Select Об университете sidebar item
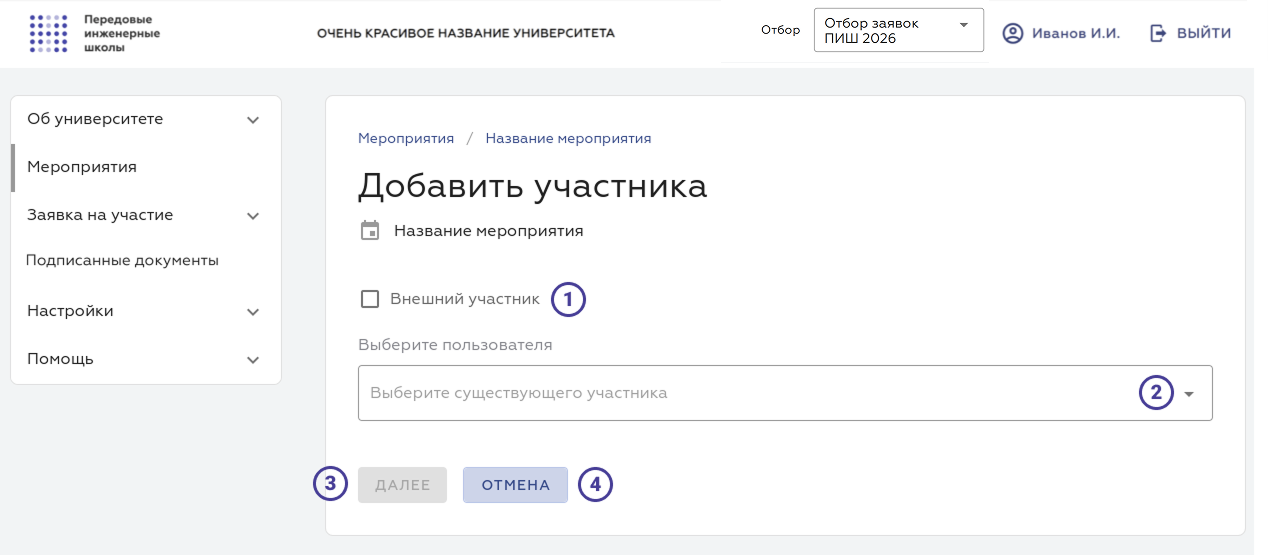The height and width of the screenshot is (555, 1268). click(x=95, y=119)
